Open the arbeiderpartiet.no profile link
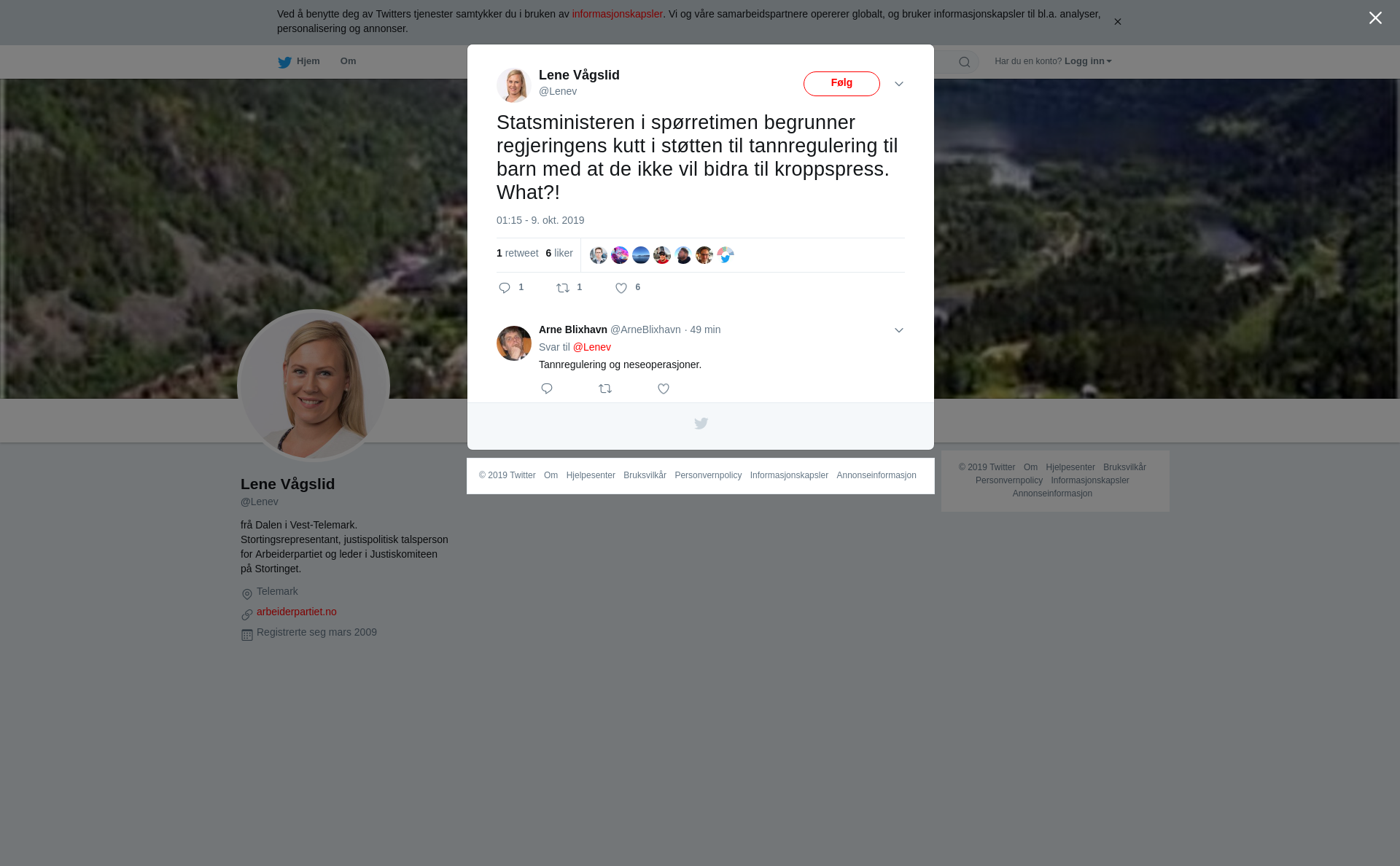This screenshot has height=866, width=1400. coord(297,612)
